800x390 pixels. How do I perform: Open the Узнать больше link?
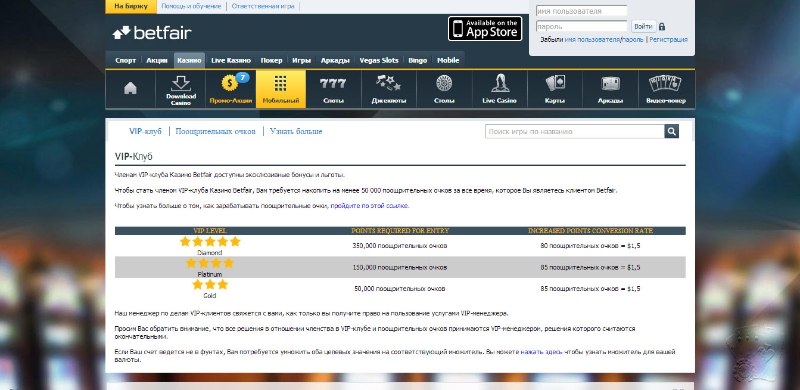point(296,131)
